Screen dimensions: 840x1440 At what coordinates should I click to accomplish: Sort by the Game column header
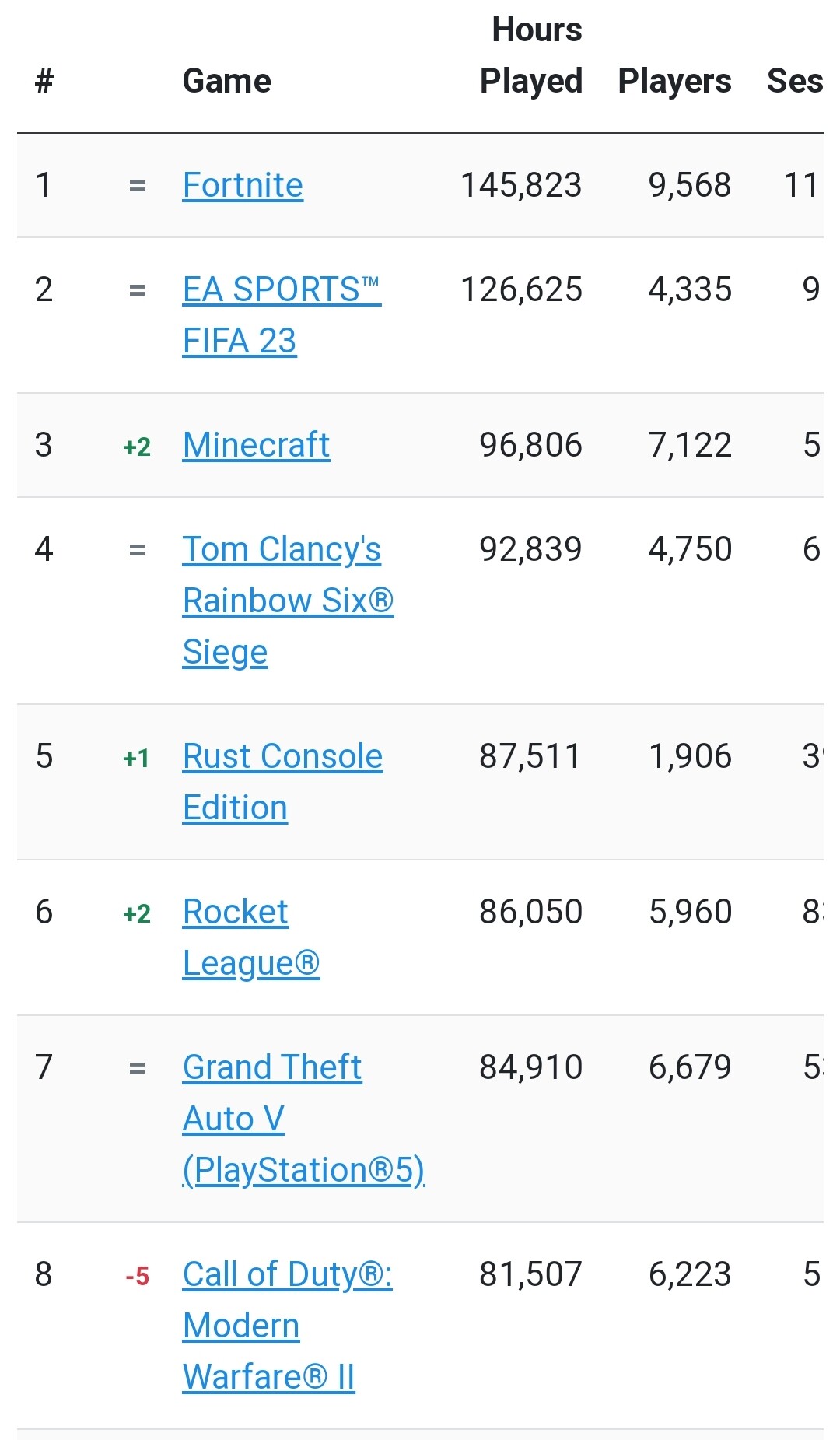coord(226,81)
